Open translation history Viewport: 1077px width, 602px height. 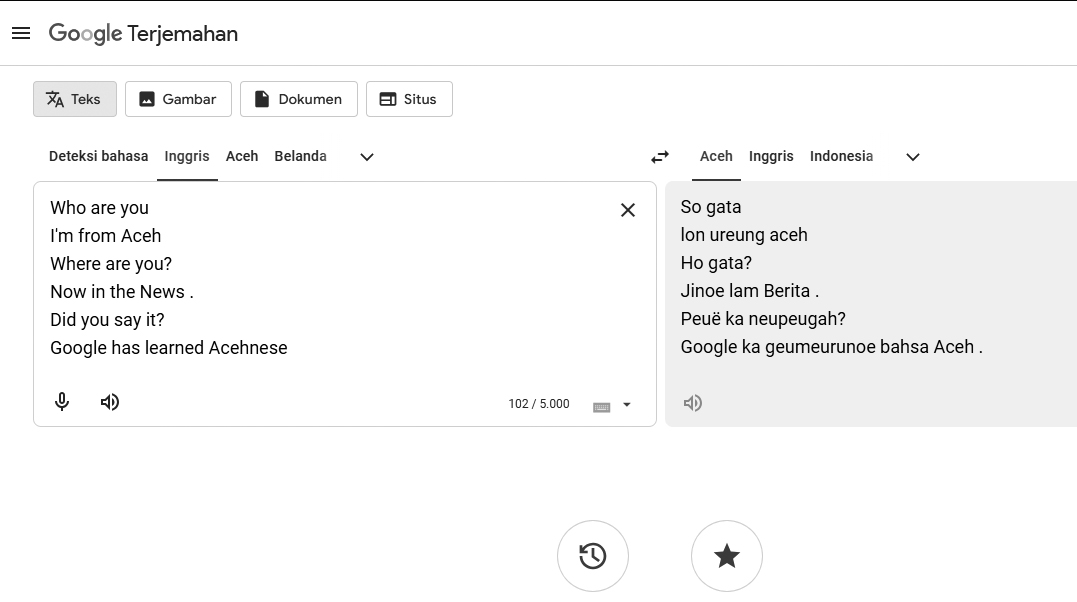coord(593,556)
